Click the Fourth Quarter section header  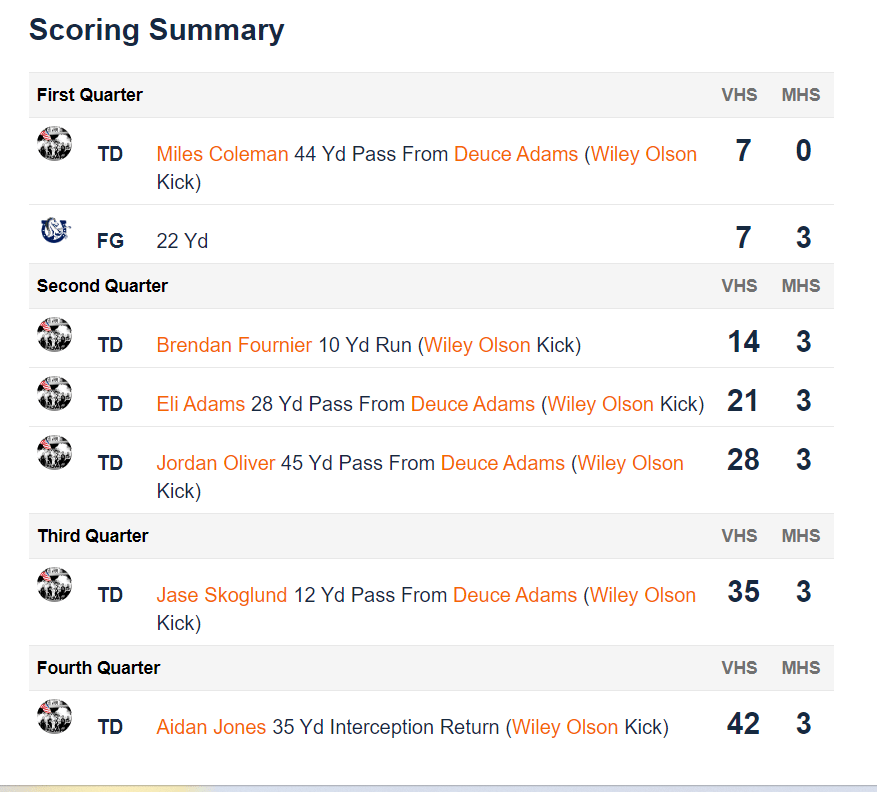pos(97,667)
